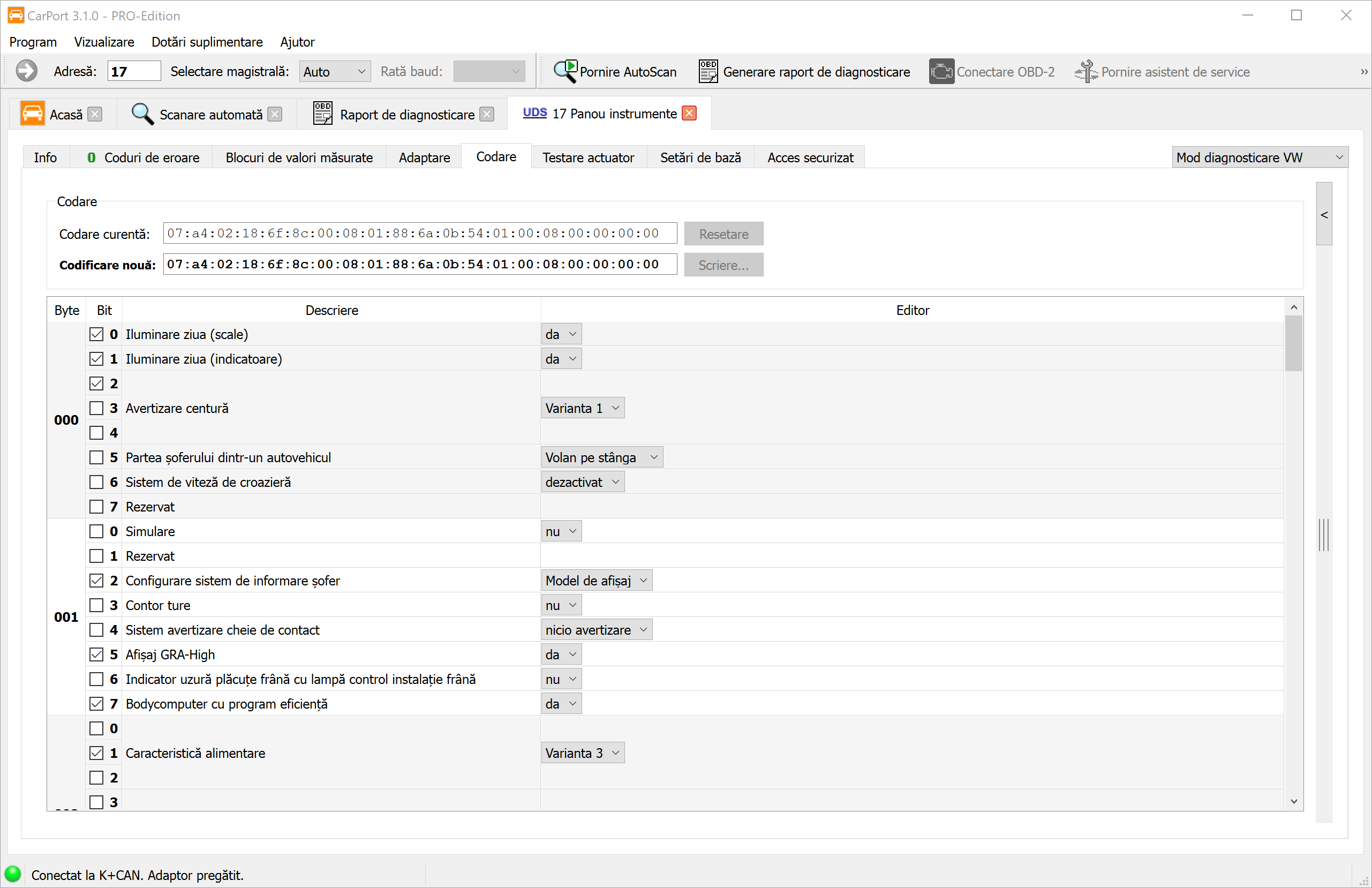
Task: Open Selectare magistrală Auto dropdown
Action: [334, 72]
